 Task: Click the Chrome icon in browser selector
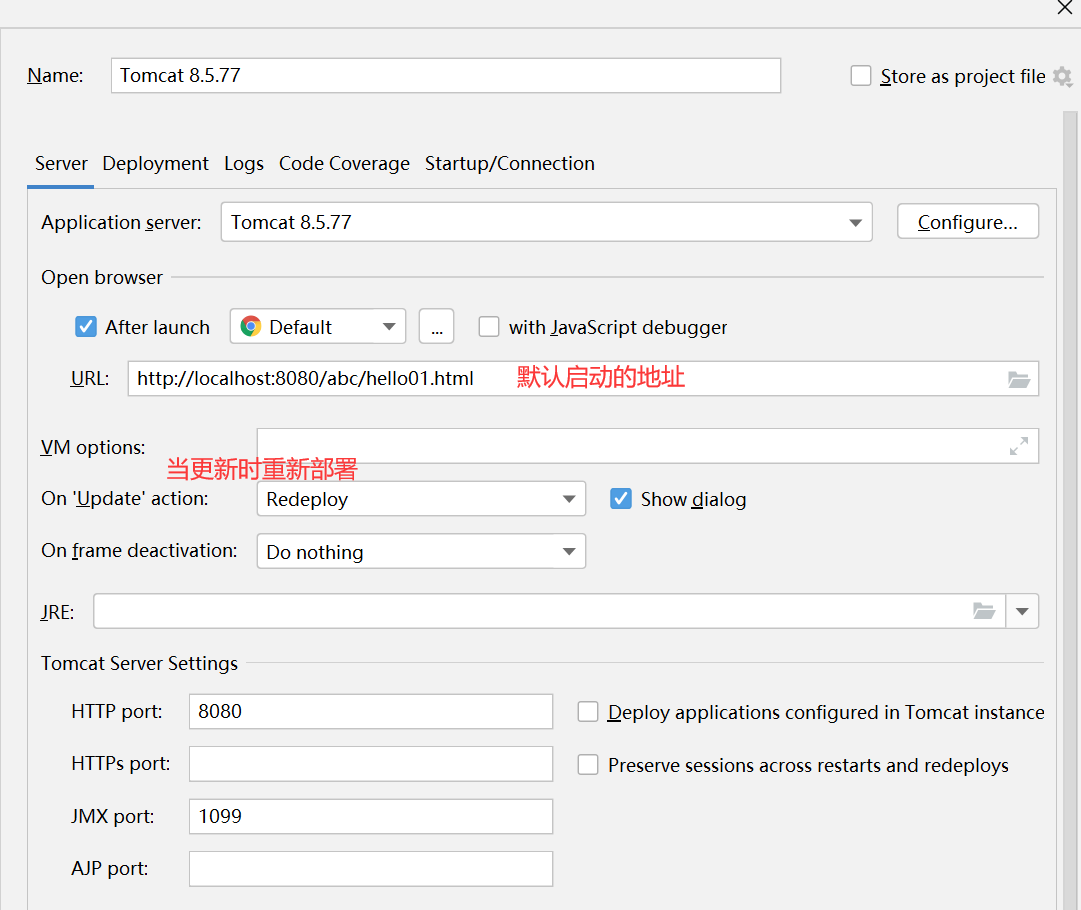tap(251, 326)
